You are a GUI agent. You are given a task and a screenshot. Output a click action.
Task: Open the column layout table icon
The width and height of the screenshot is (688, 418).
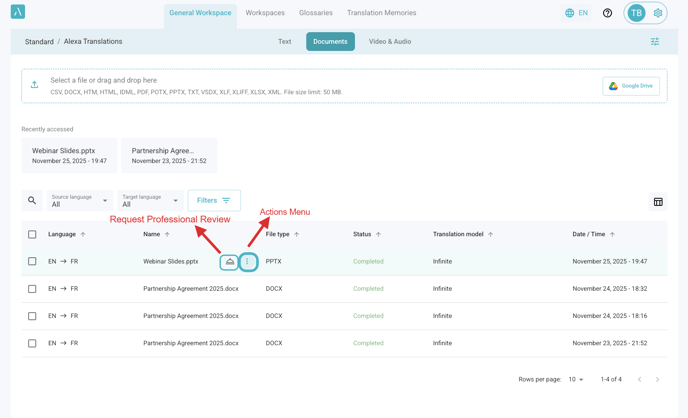[658, 202]
